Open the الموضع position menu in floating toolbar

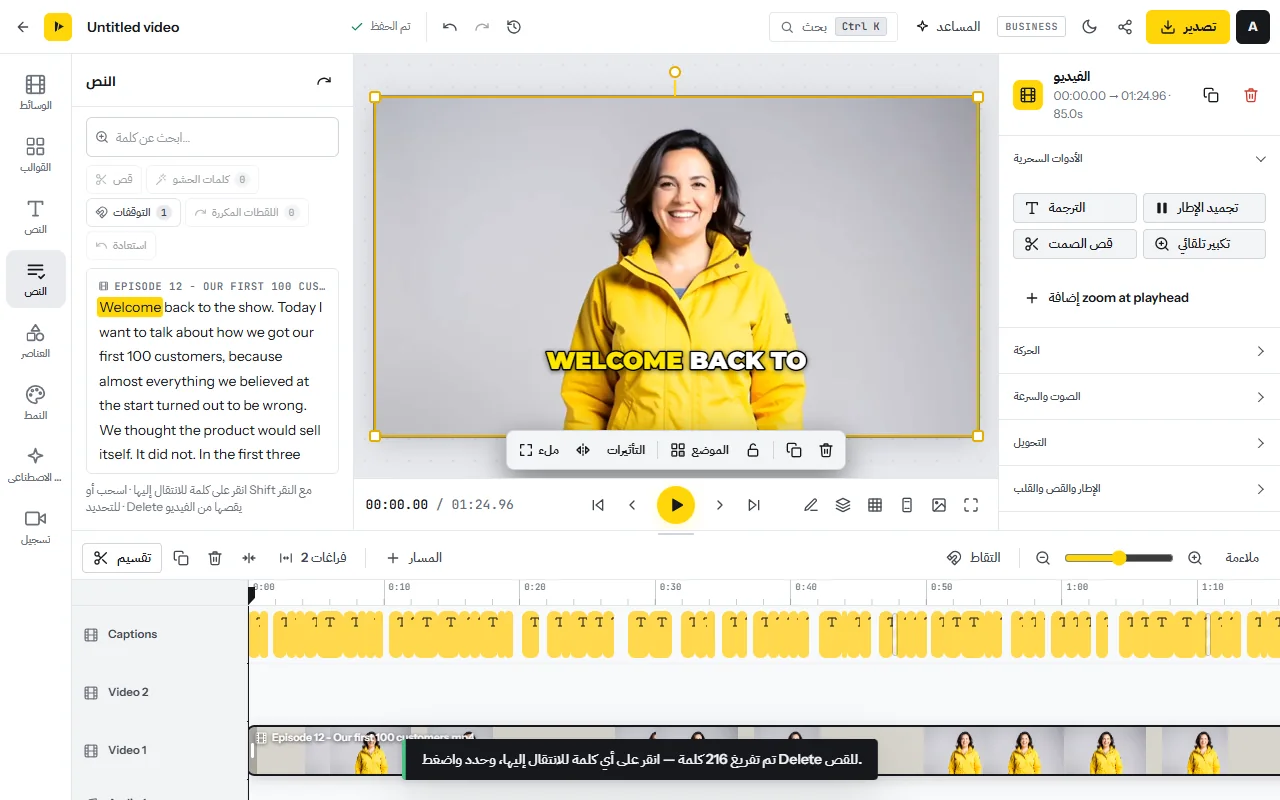pyautogui.click(x=700, y=450)
